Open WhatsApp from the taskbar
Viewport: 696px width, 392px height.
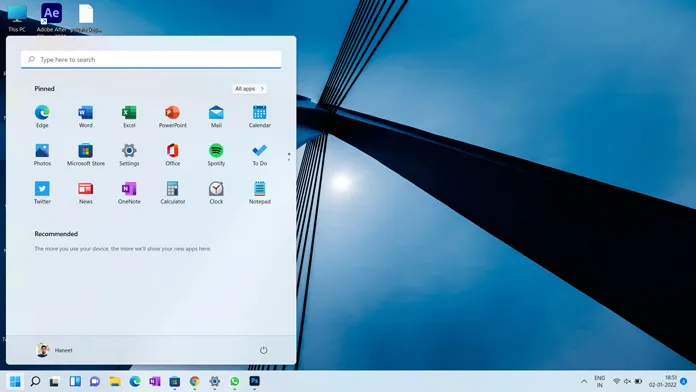[x=234, y=381]
